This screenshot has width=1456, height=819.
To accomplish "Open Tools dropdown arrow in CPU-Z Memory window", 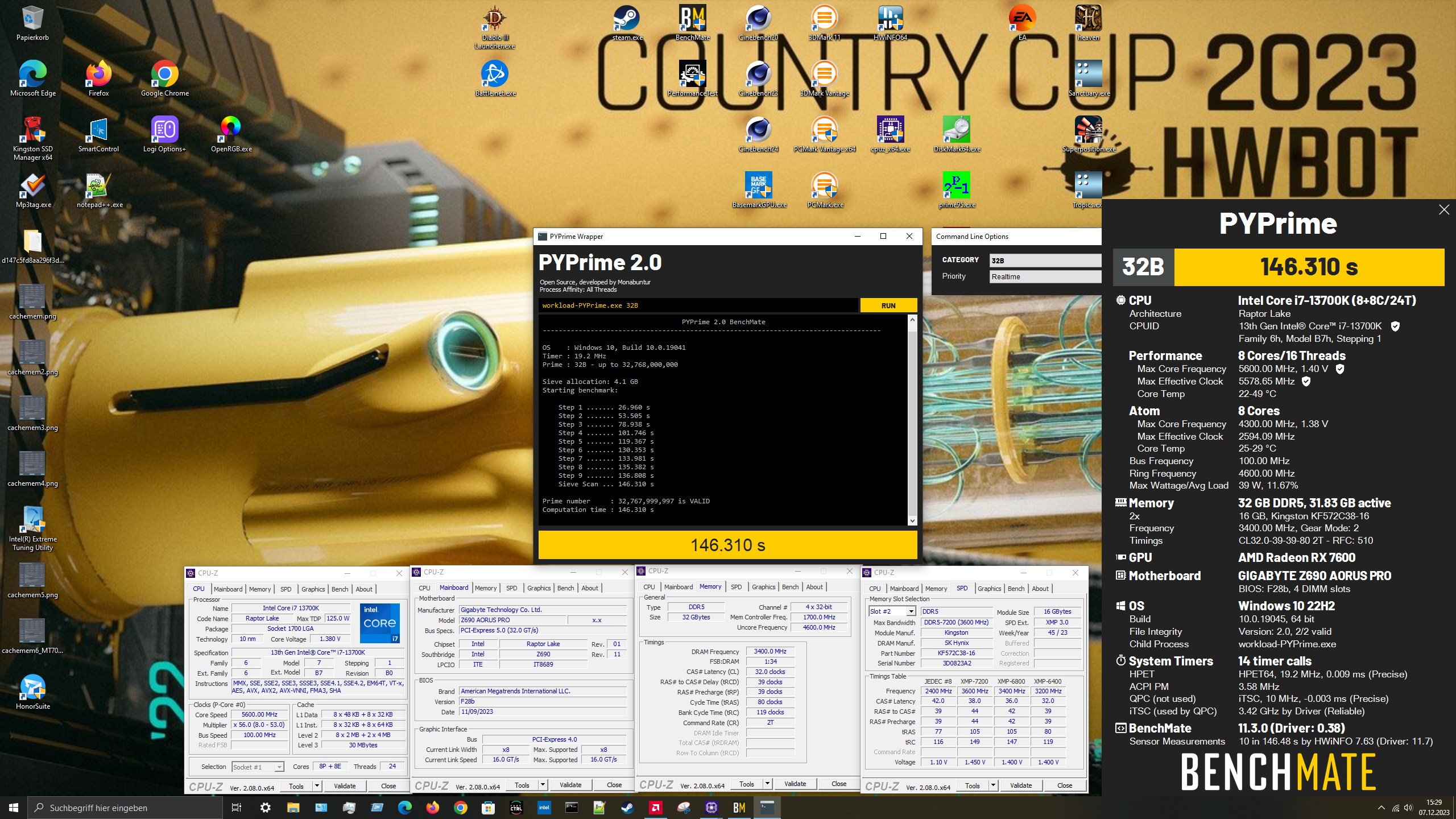I will coord(767,784).
